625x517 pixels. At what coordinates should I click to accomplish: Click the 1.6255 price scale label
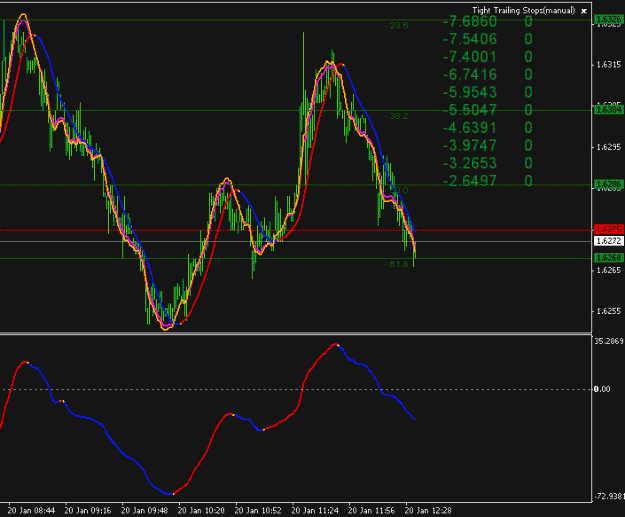[x=609, y=311]
